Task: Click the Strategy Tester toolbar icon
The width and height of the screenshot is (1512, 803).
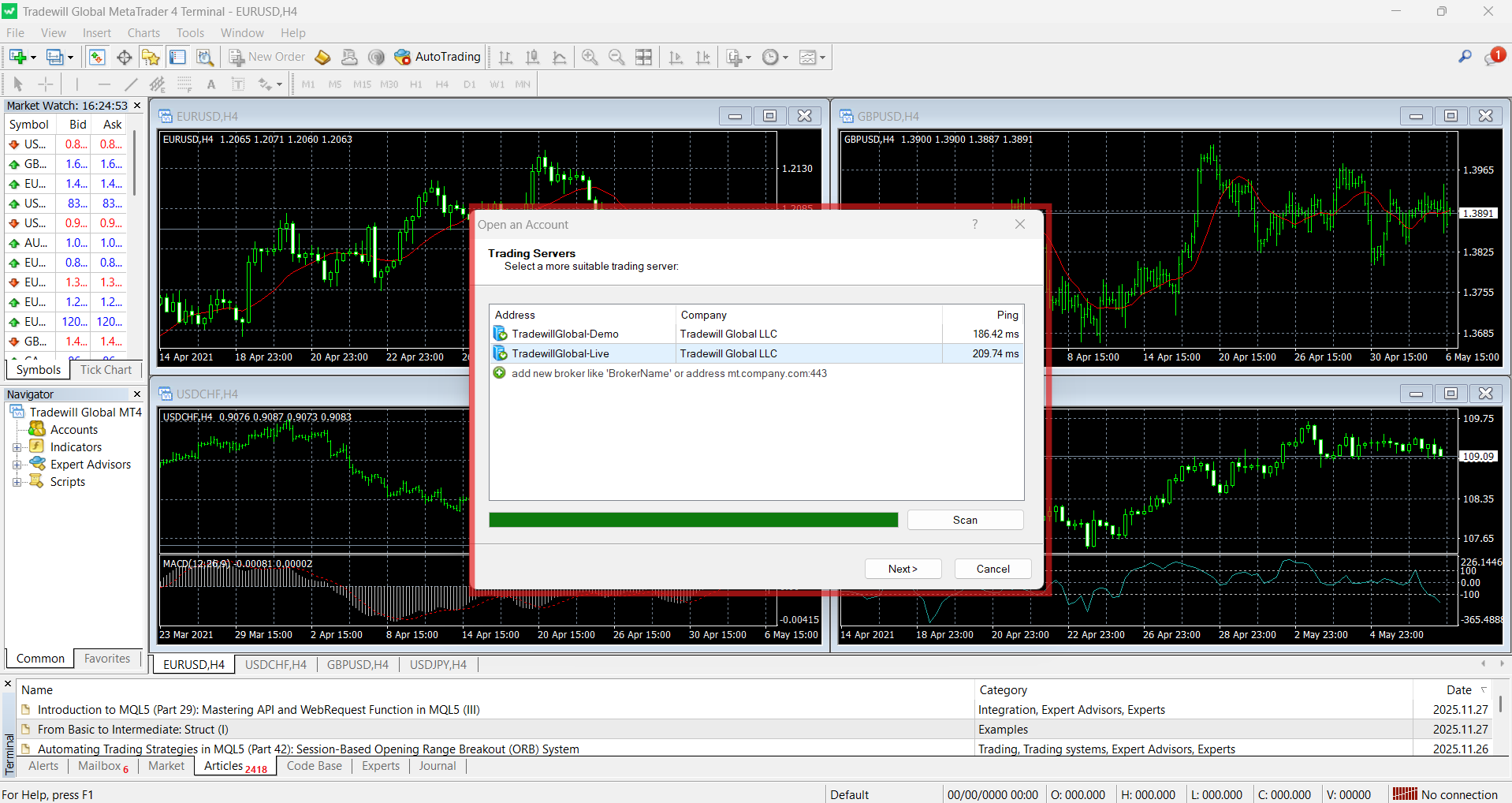Action: click(x=204, y=57)
